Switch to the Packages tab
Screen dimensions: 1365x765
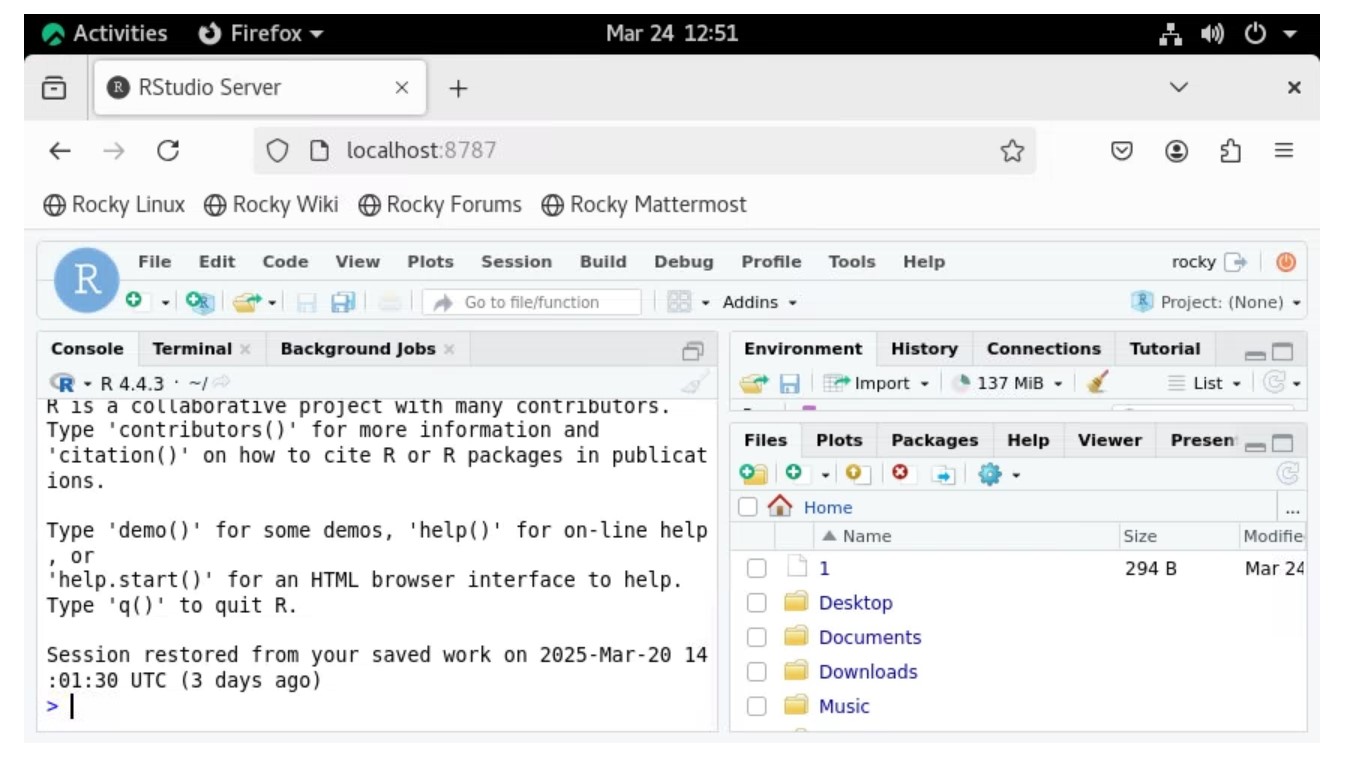934,440
